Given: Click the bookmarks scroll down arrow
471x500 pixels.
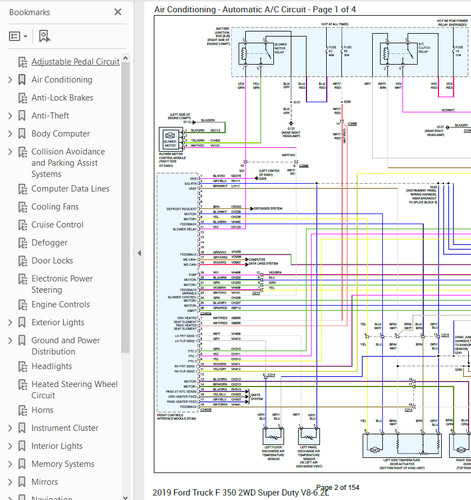Looking at the screenshot, I should coord(125,498).
